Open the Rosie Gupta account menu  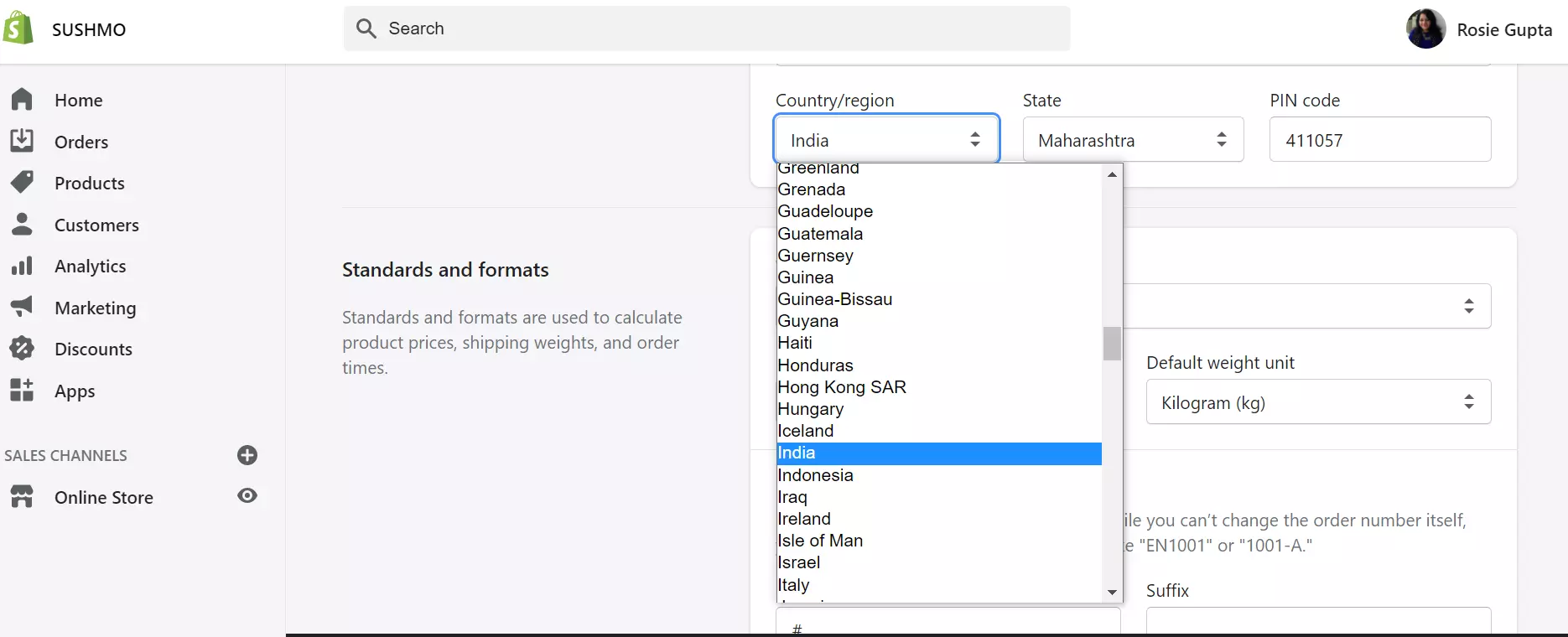coord(1479,29)
